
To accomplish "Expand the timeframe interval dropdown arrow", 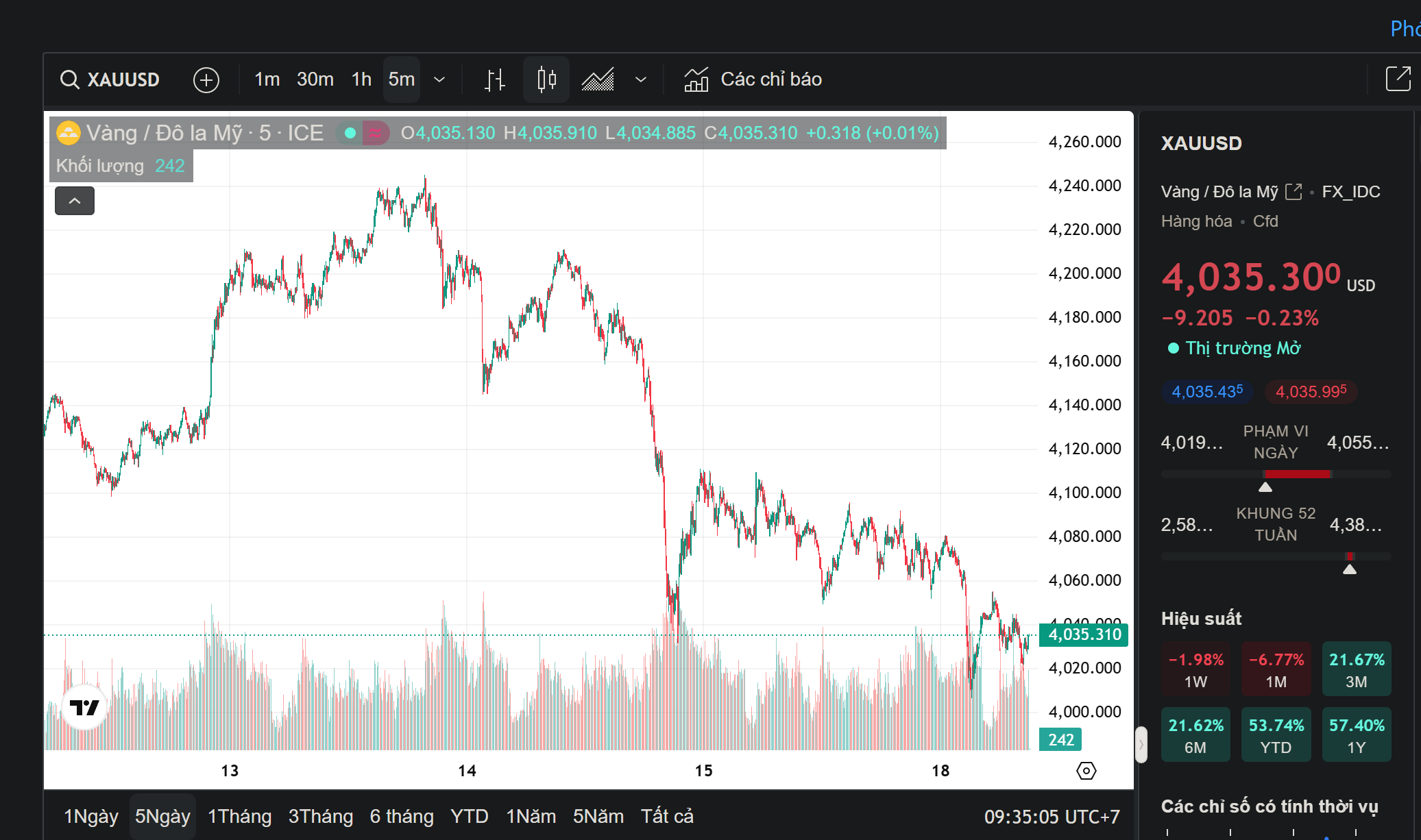I will [440, 79].
